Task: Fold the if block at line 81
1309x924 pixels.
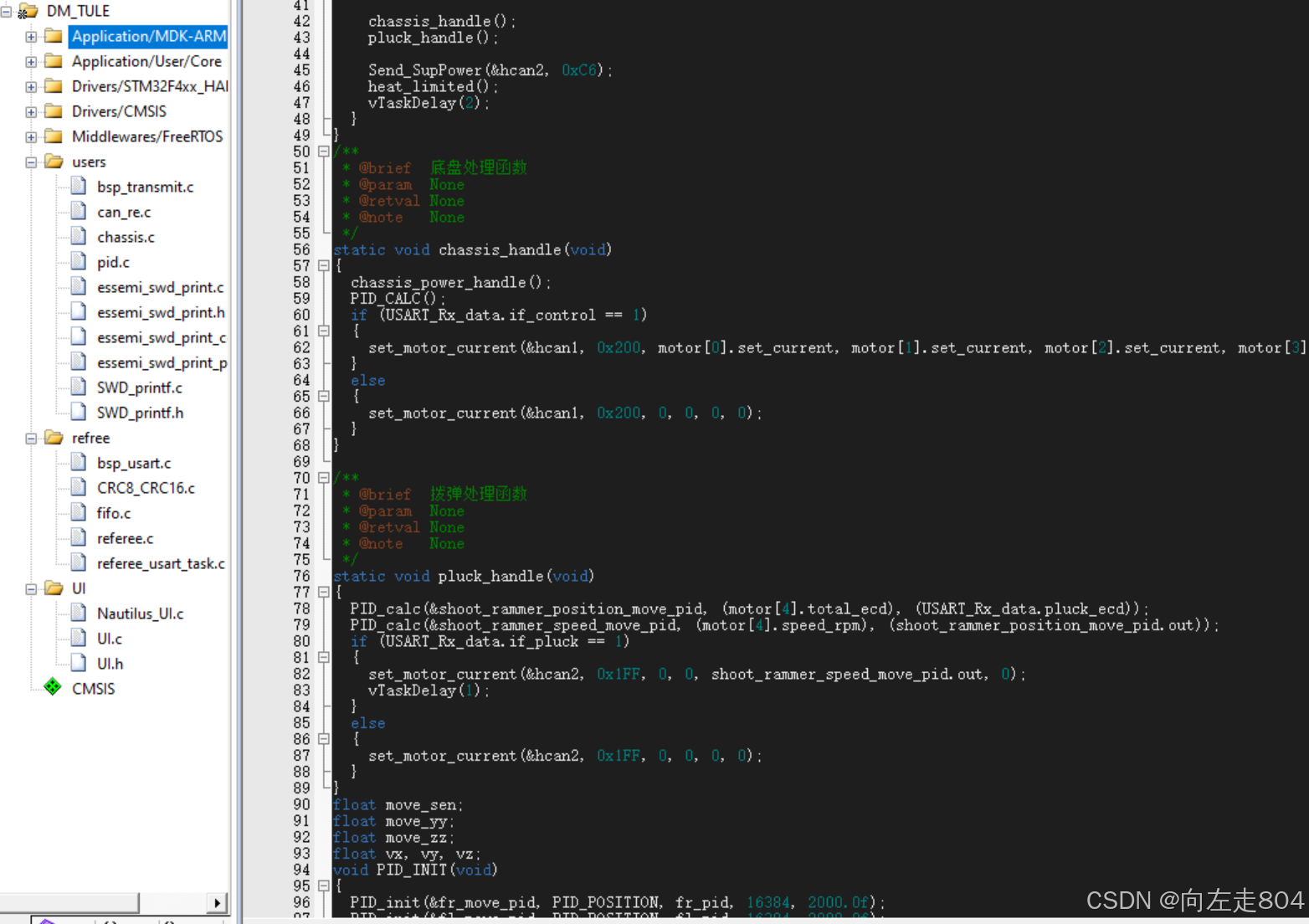Action: pos(324,658)
